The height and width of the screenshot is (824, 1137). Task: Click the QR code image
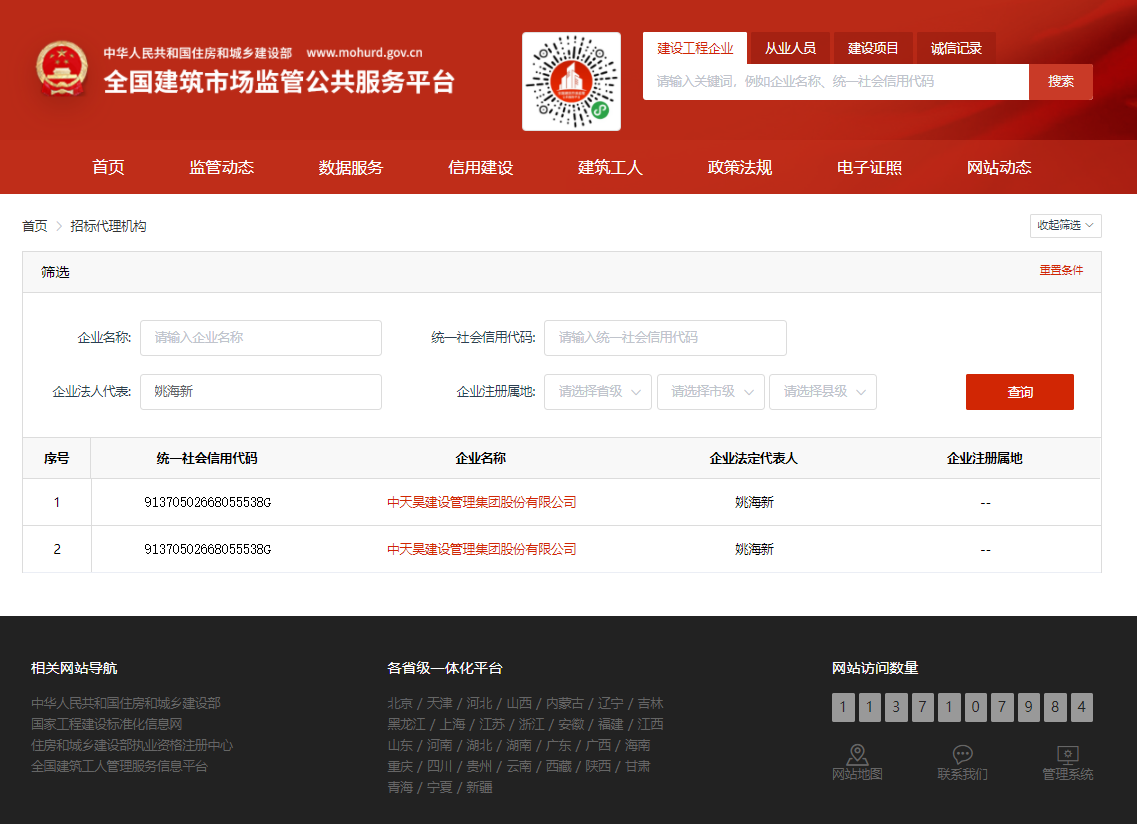pyautogui.click(x=571, y=82)
